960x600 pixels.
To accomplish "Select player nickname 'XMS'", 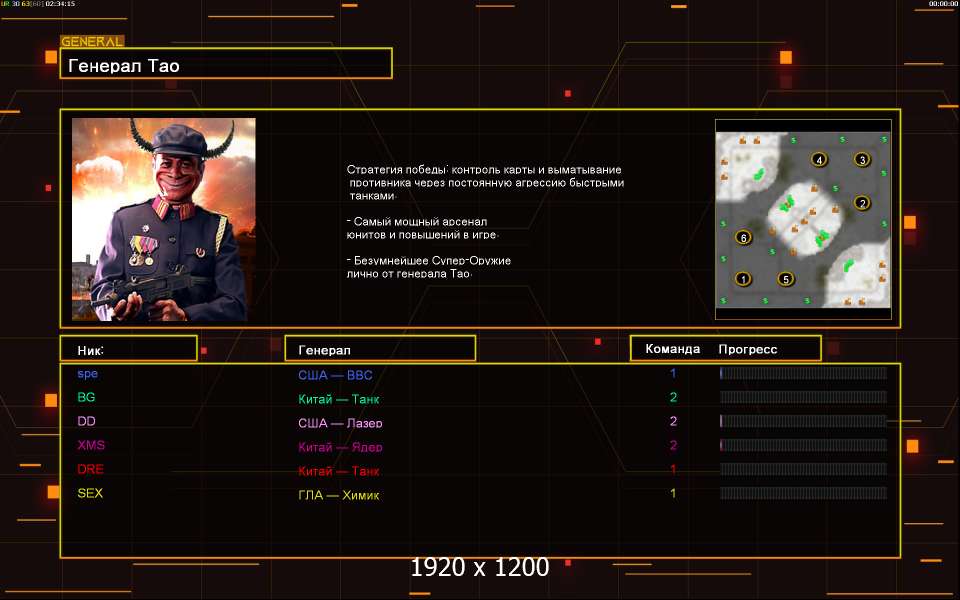I will pos(91,445).
